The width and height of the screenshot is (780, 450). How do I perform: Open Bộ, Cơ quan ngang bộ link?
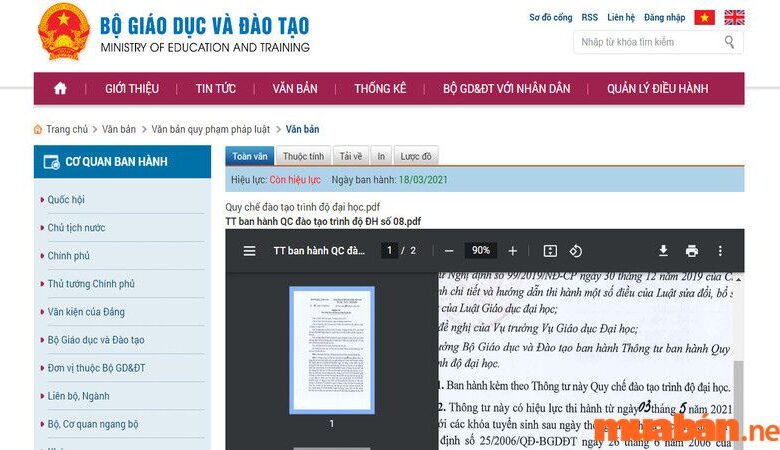[x=93, y=424]
